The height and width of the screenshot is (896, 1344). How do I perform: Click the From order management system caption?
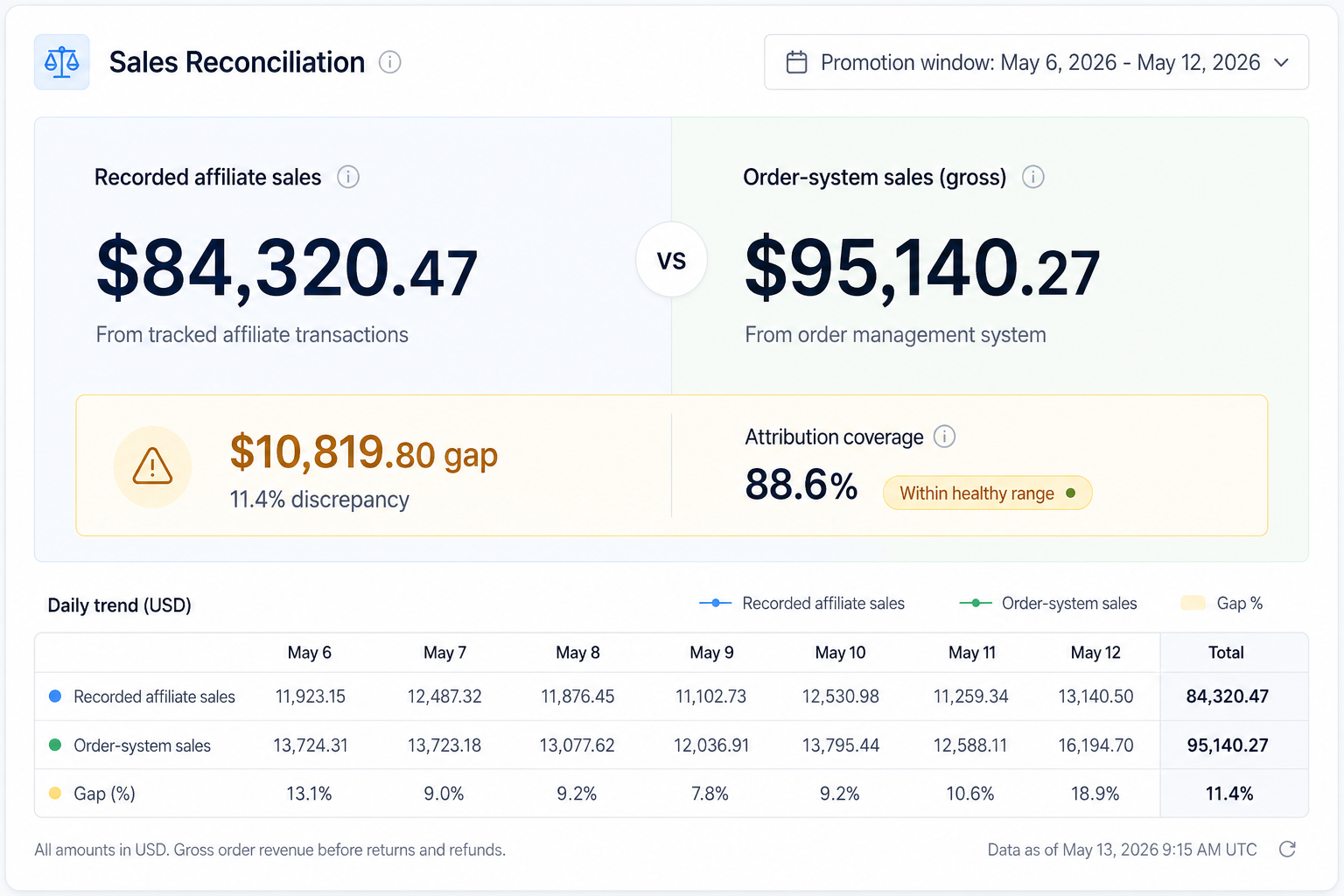[895, 335]
